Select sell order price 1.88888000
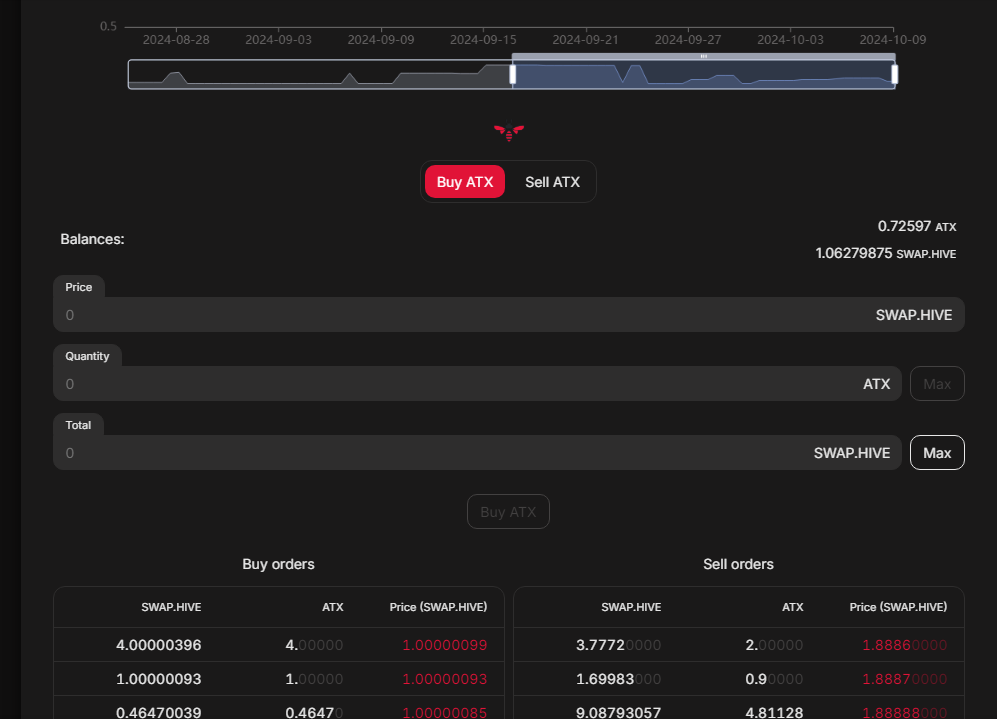 (x=904, y=713)
